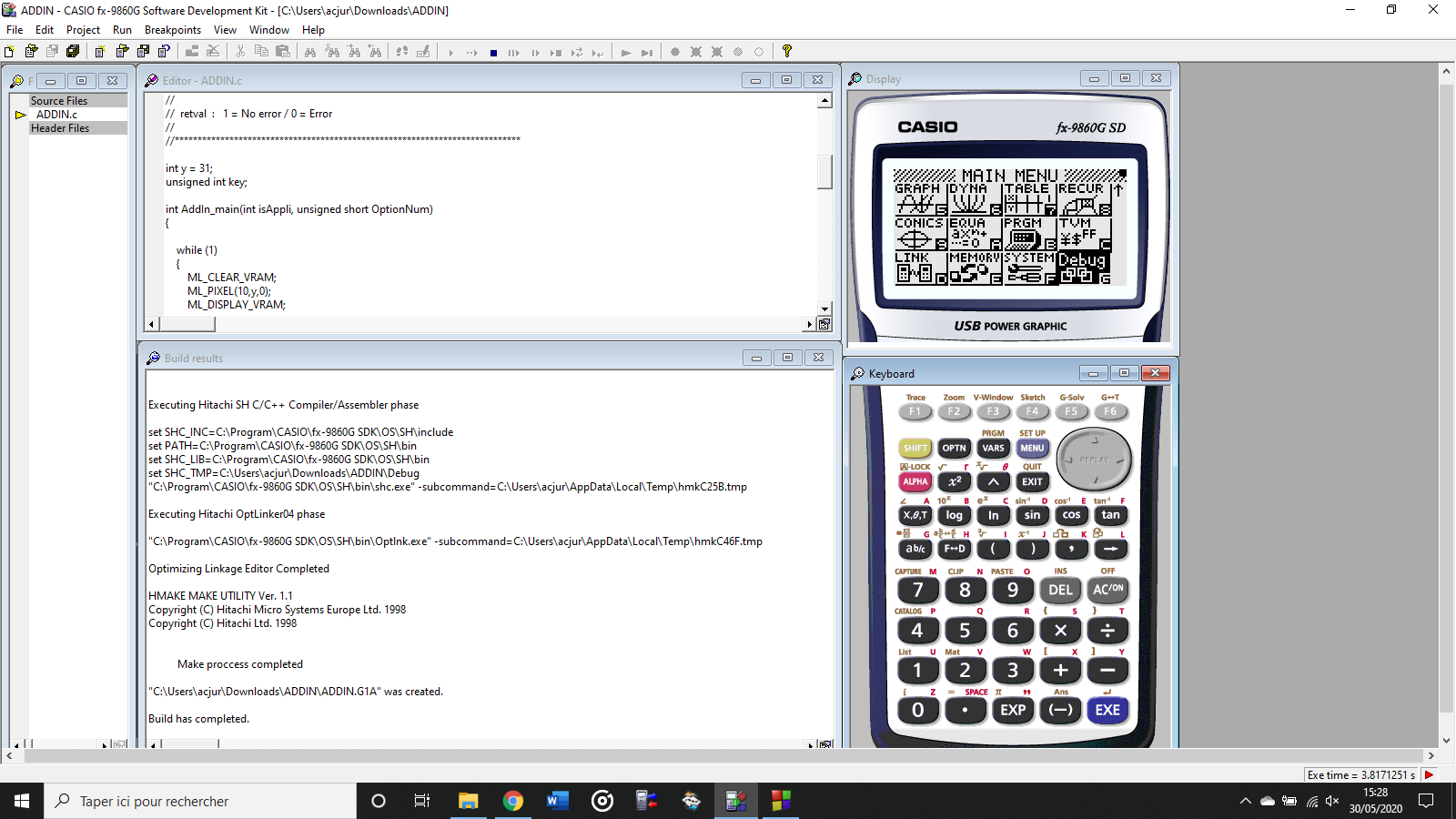Click the Windows Start button
1456x819 pixels.
[22, 801]
